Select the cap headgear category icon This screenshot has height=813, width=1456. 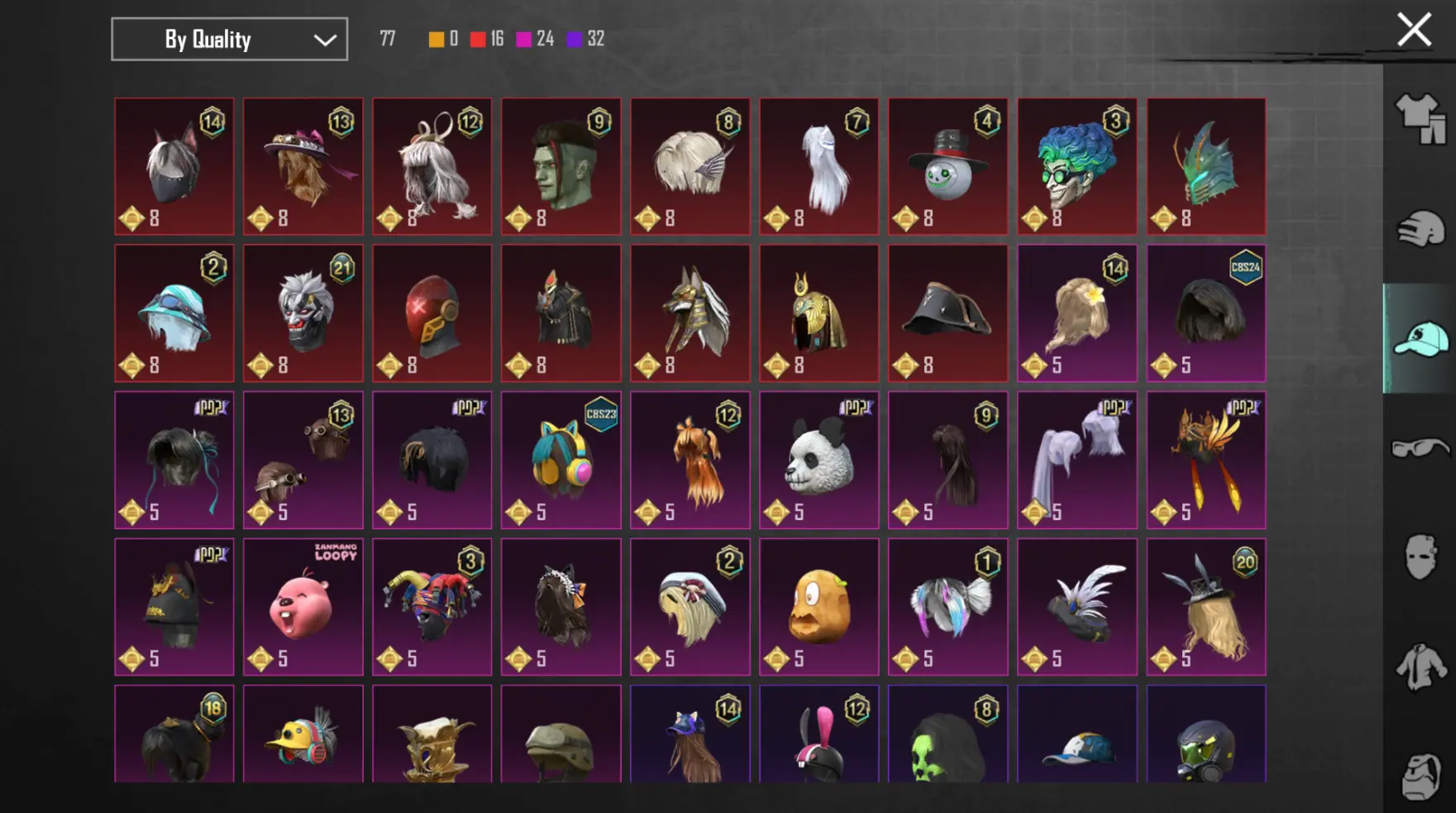pos(1420,338)
